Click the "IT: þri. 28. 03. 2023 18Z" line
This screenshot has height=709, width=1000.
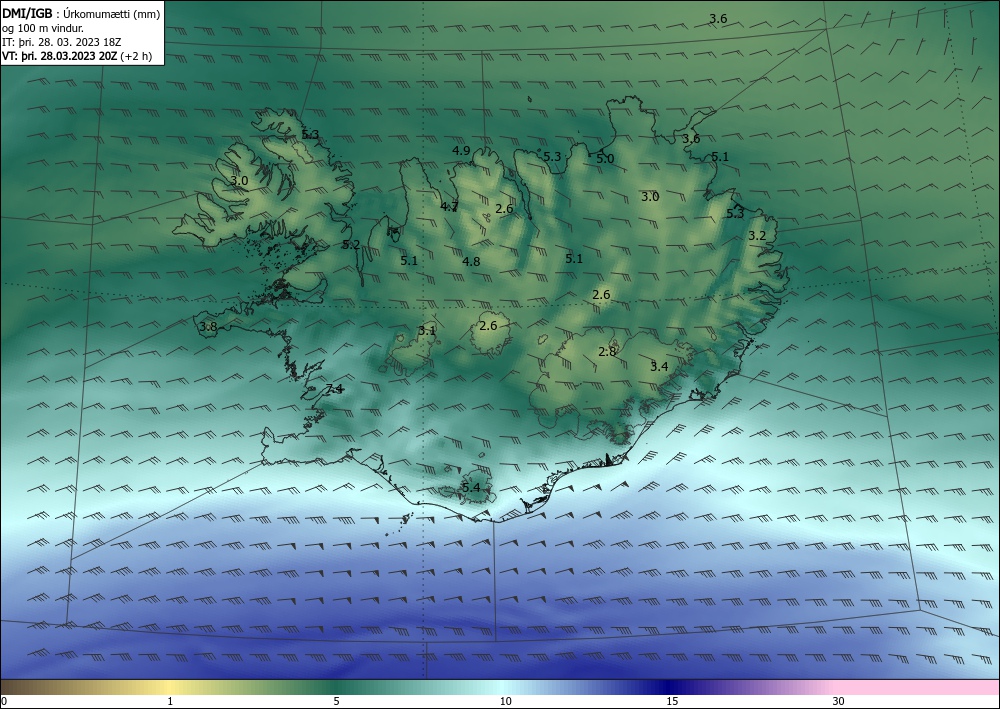(x=62, y=42)
